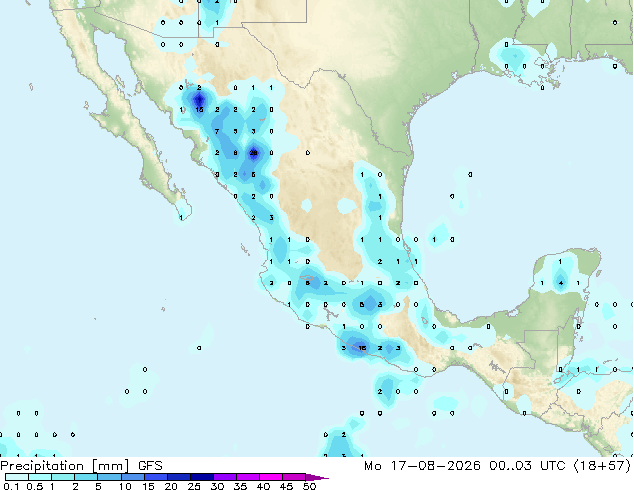Image resolution: width=634 pixels, height=490 pixels.
Task: Select the 2–5 mm legend color swatch
Action: coord(86,477)
